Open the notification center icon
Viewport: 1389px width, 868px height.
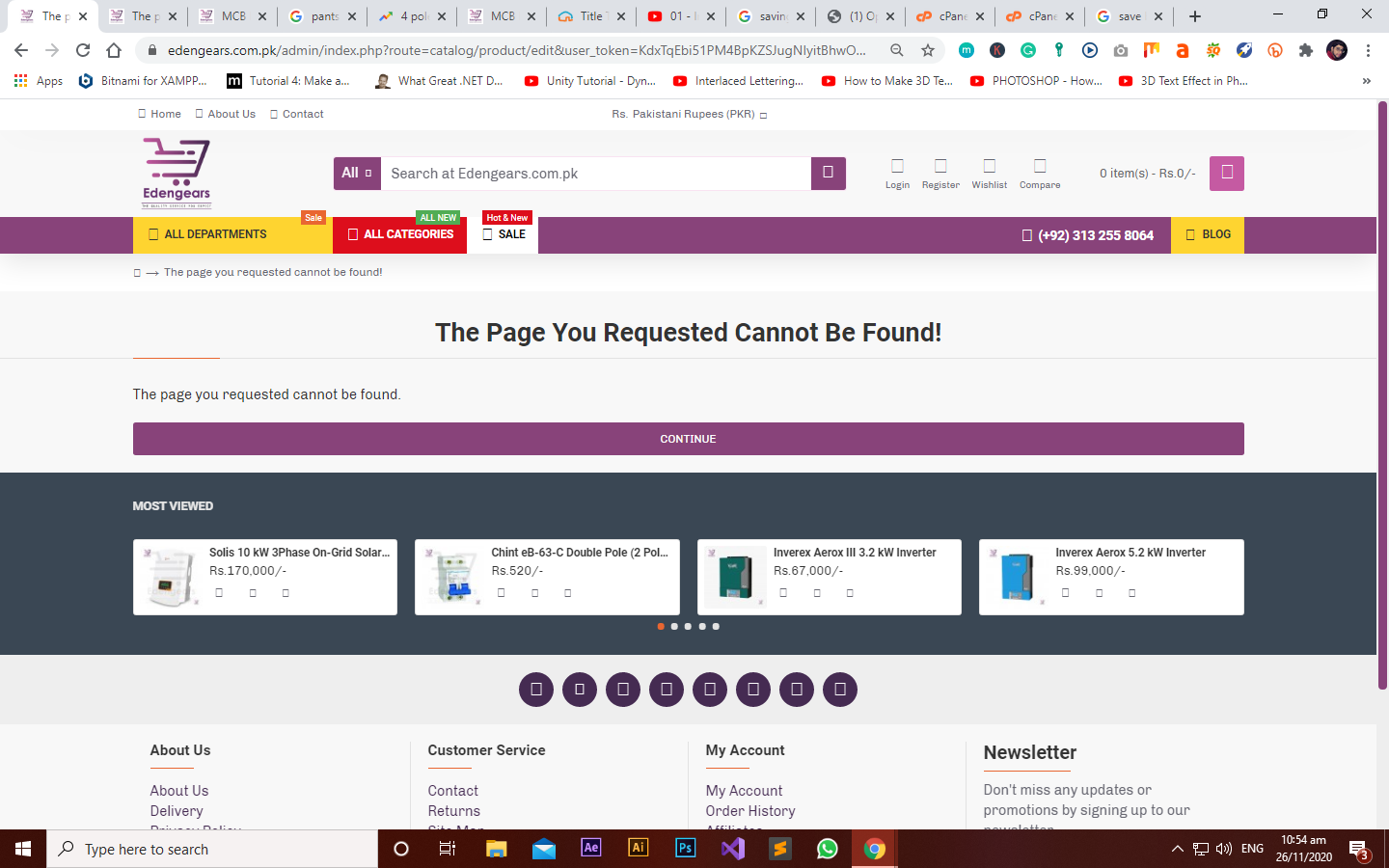pos(1359,850)
